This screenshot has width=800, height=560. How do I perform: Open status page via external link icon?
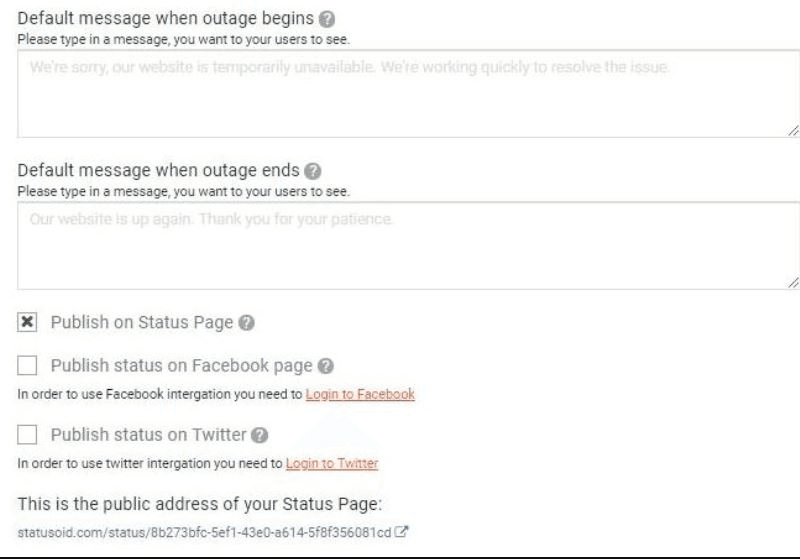coord(402,532)
